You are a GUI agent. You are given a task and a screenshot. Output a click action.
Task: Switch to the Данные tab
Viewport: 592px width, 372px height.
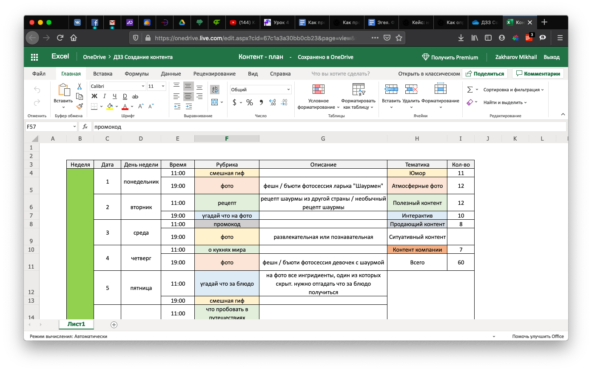click(171, 74)
